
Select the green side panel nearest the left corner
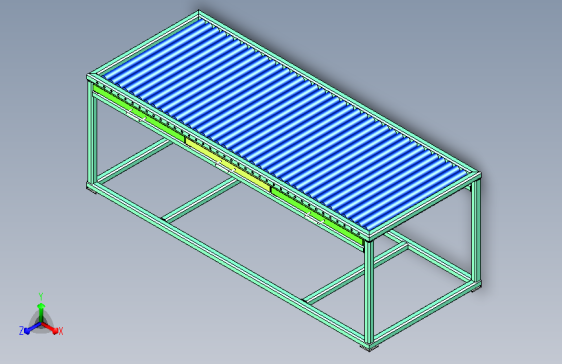139,113
